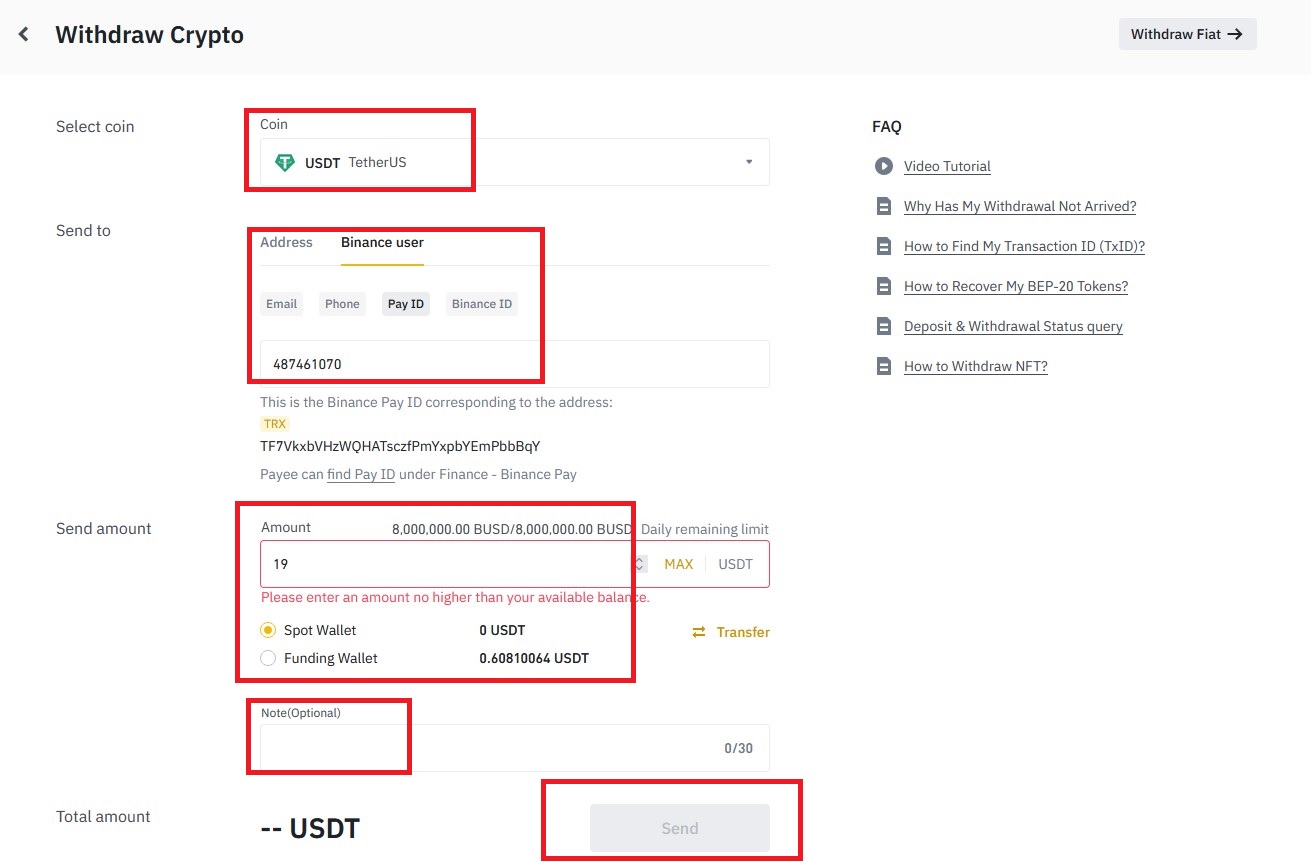Image resolution: width=1311 pixels, height=862 pixels.
Task: Select the Binance user tab
Action: point(382,242)
